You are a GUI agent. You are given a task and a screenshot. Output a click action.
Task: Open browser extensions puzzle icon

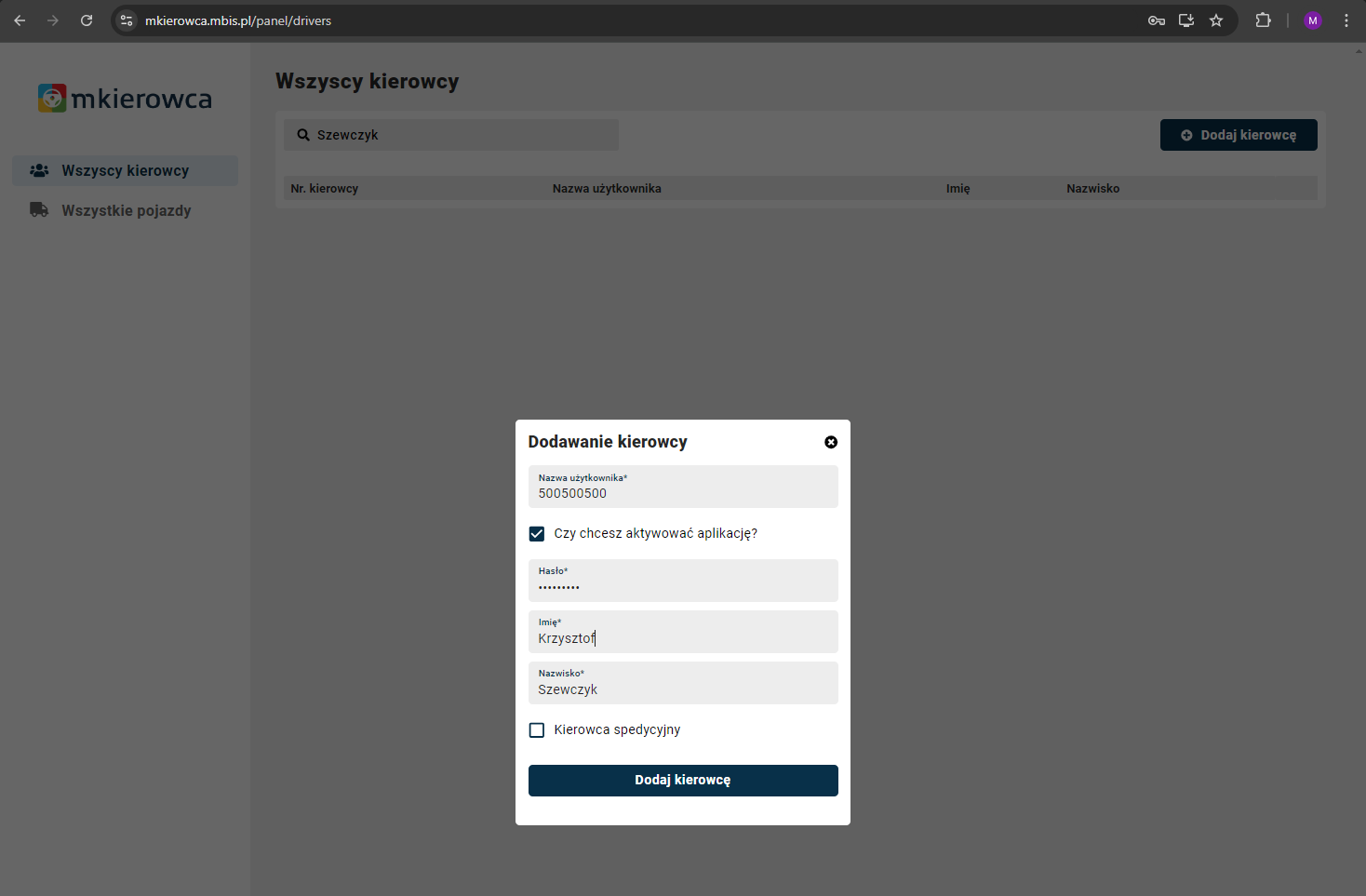click(1263, 20)
